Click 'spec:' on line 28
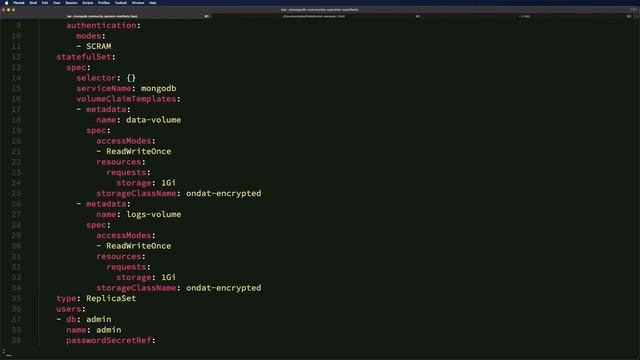640x360 pixels. pos(98,225)
